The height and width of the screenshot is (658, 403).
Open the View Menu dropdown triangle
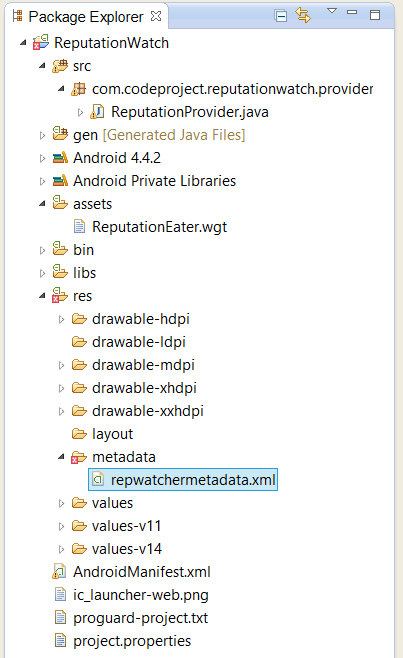click(x=332, y=11)
